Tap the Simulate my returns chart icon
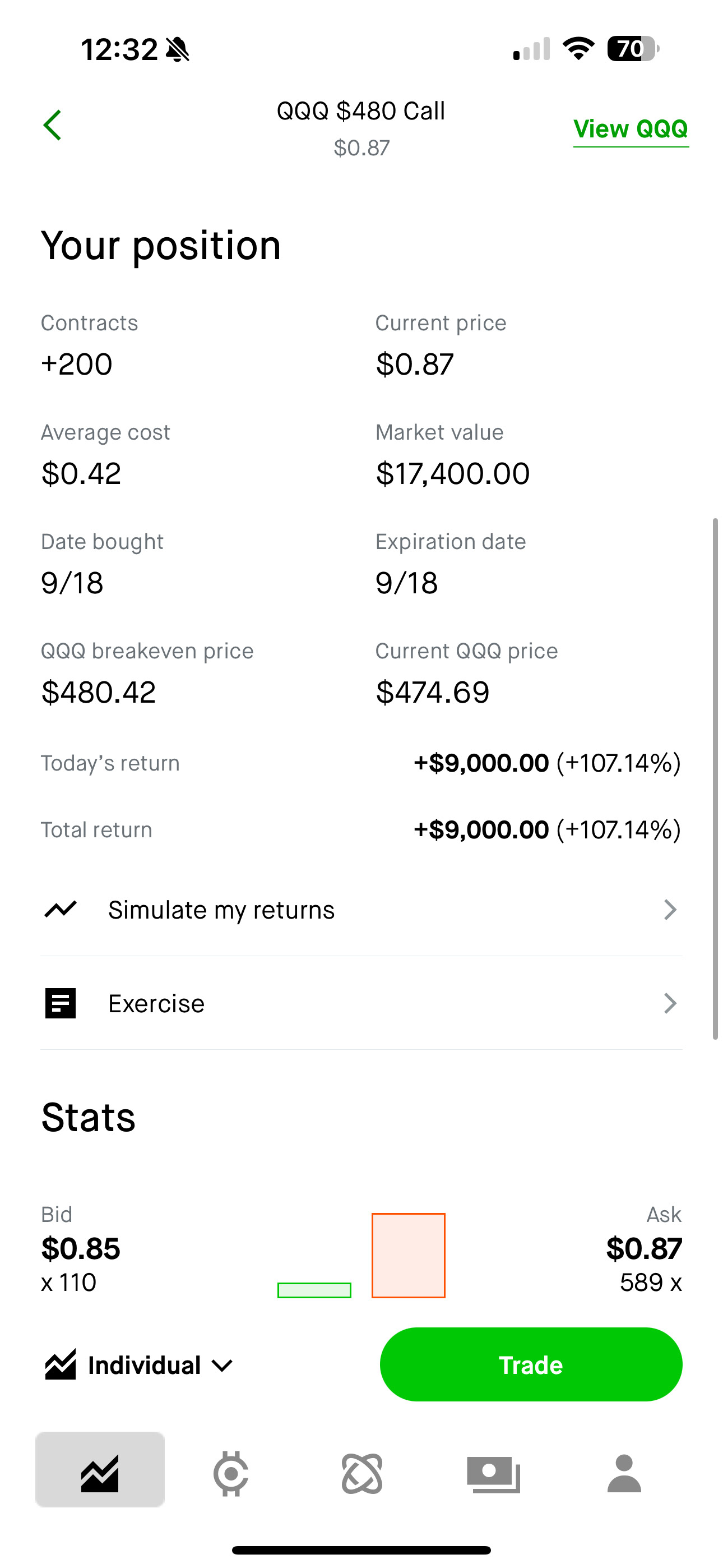The width and height of the screenshot is (723, 1568). 61,910
